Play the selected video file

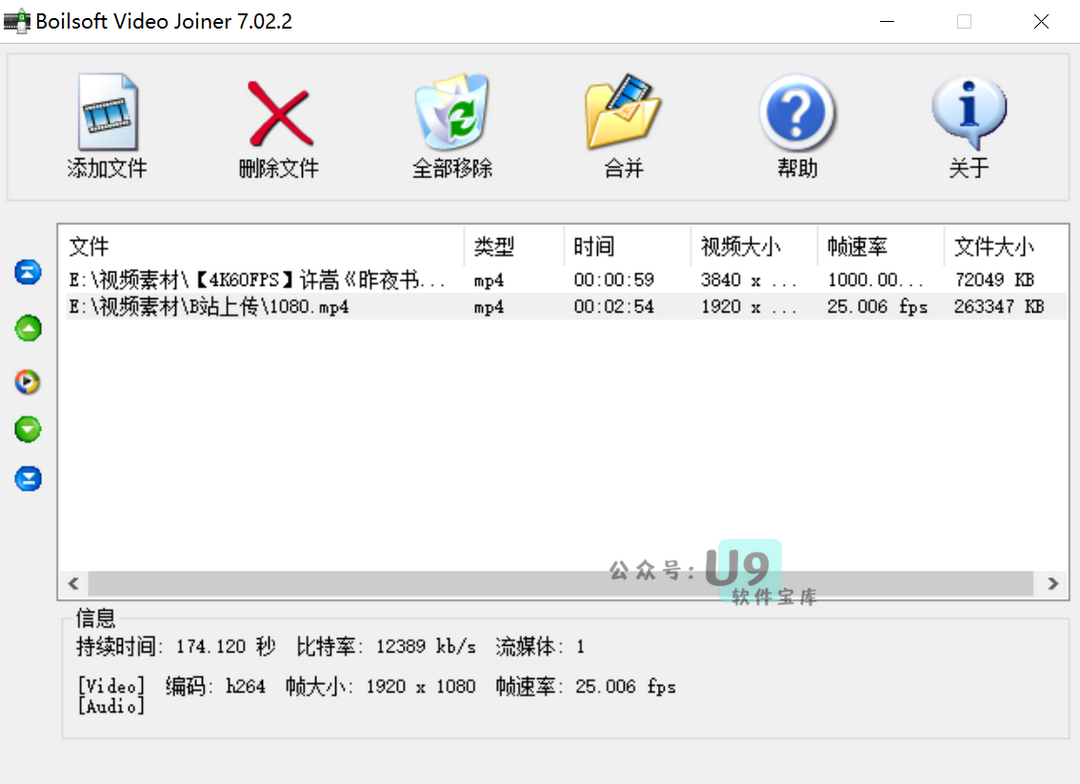tap(28, 382)
